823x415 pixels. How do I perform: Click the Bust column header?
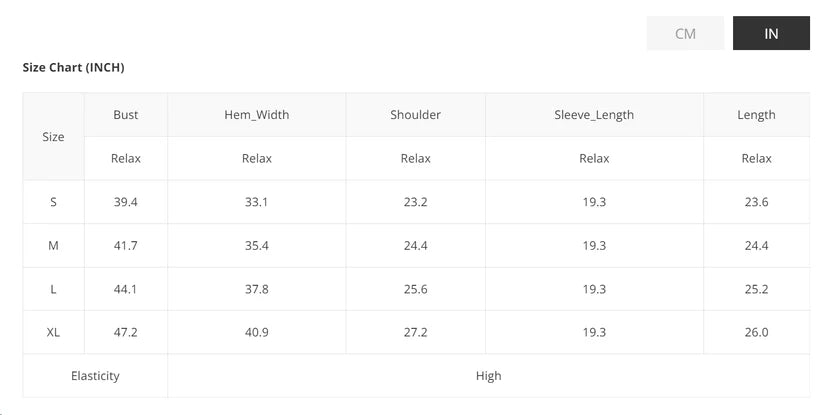point(126,115)
